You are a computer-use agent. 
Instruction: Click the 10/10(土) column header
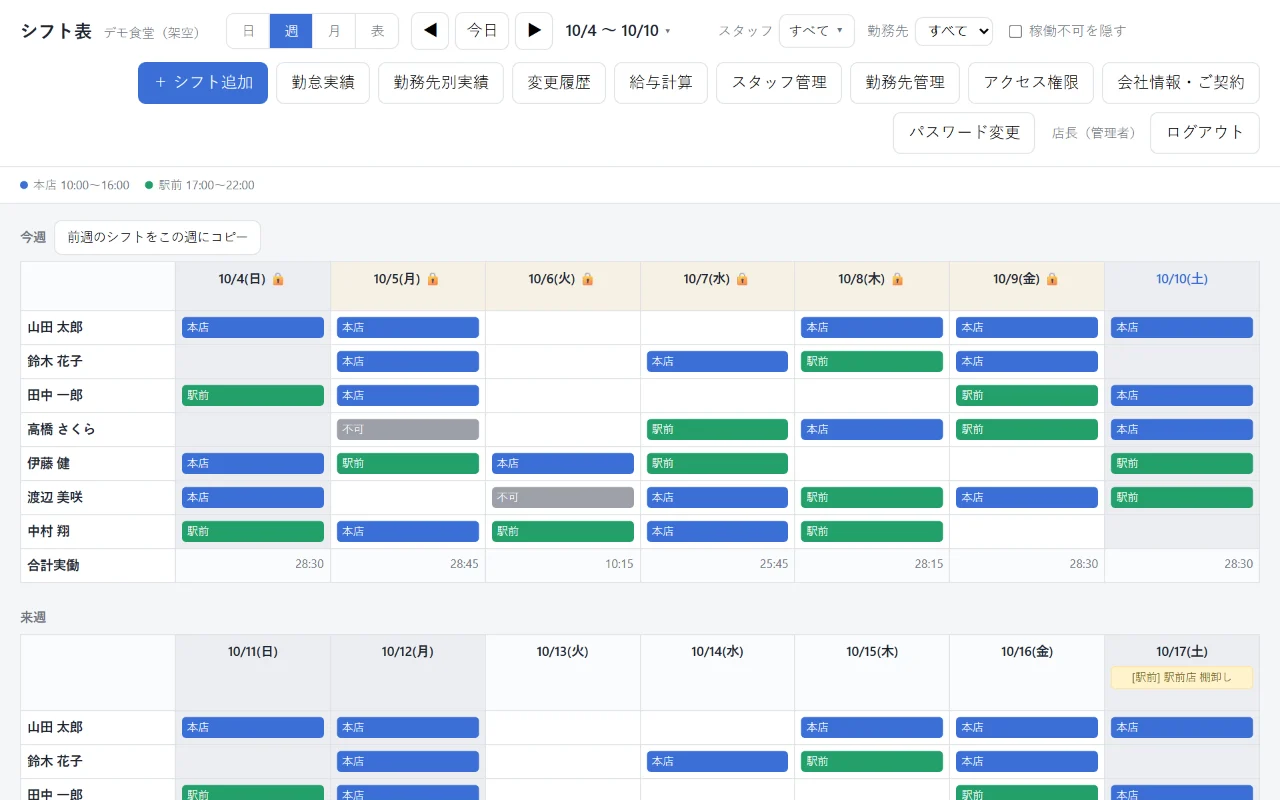[1182, 286]
